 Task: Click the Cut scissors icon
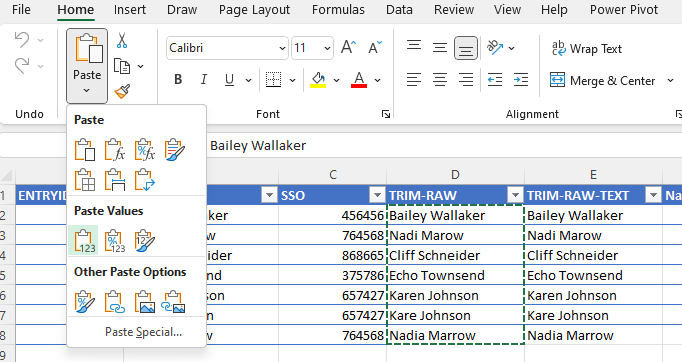(x=122, y=40)
